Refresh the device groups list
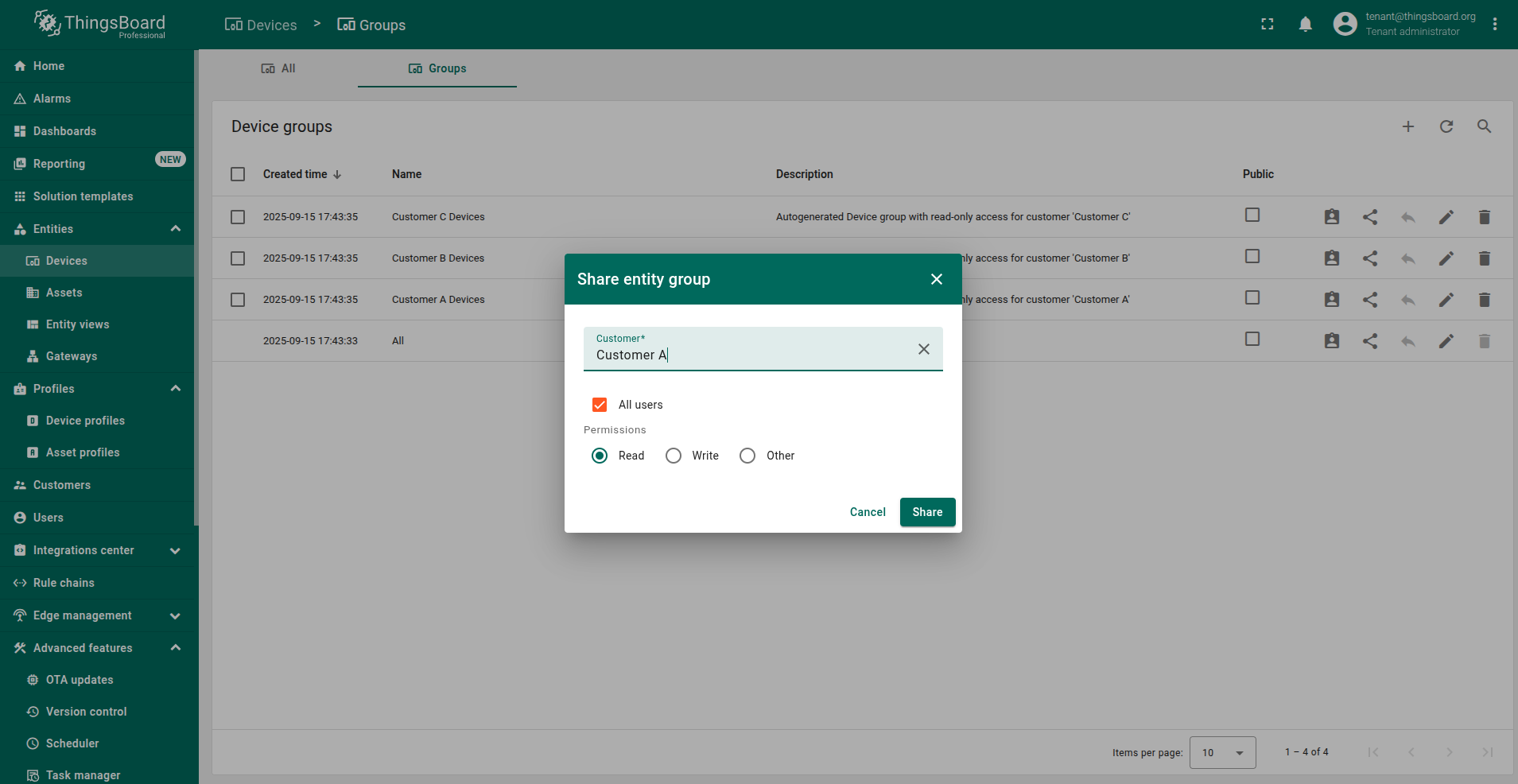 pyautogui.click(x=1446, y=126)
